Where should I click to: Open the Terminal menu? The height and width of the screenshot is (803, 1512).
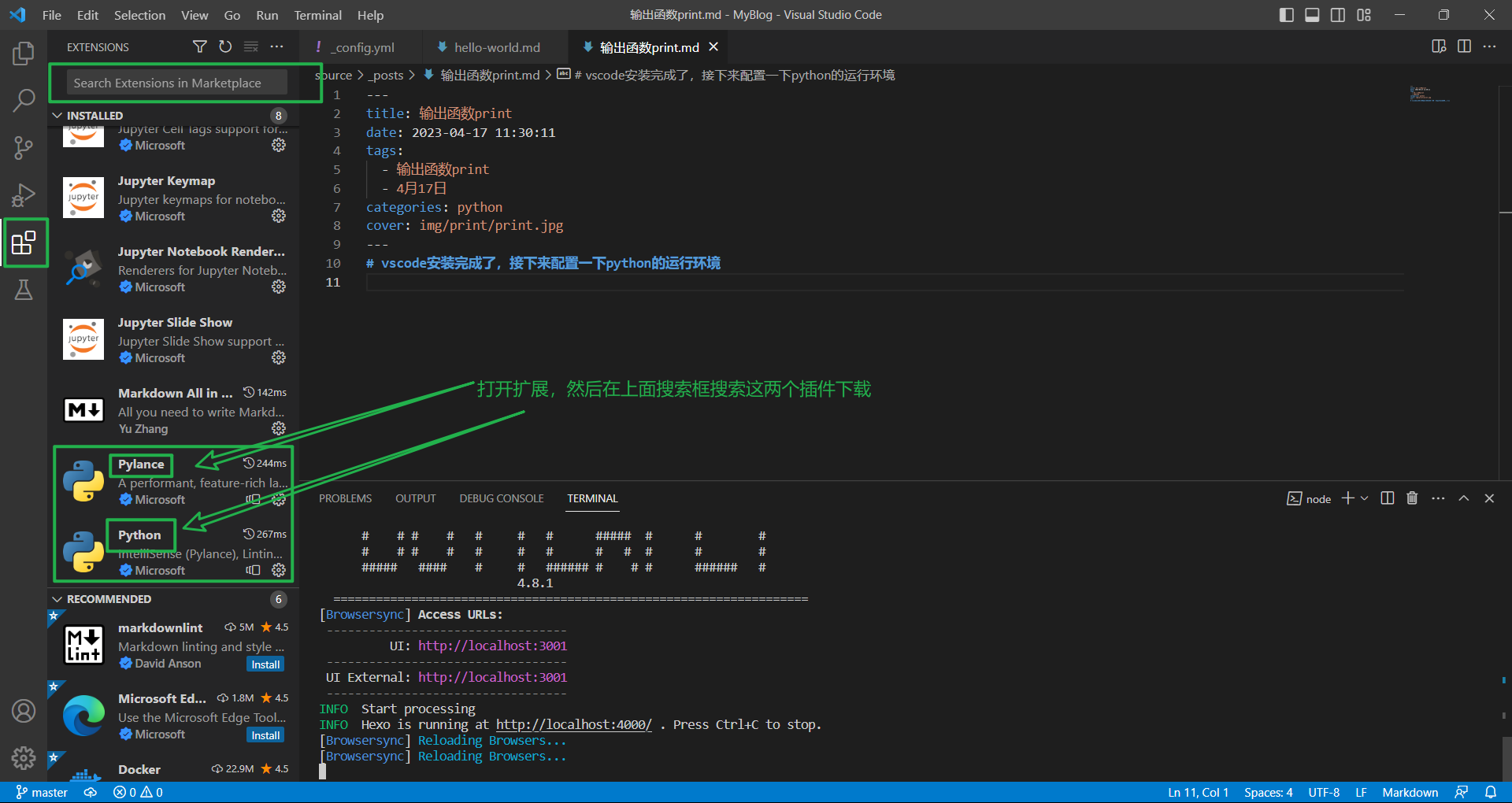coord(317,15)
